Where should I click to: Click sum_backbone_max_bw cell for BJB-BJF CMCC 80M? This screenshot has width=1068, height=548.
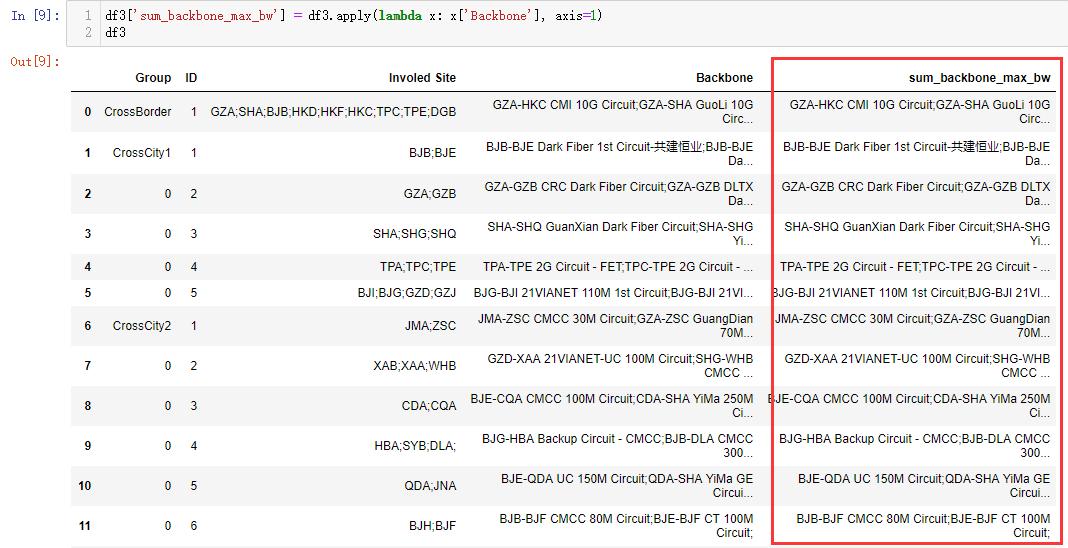(923, 526)
